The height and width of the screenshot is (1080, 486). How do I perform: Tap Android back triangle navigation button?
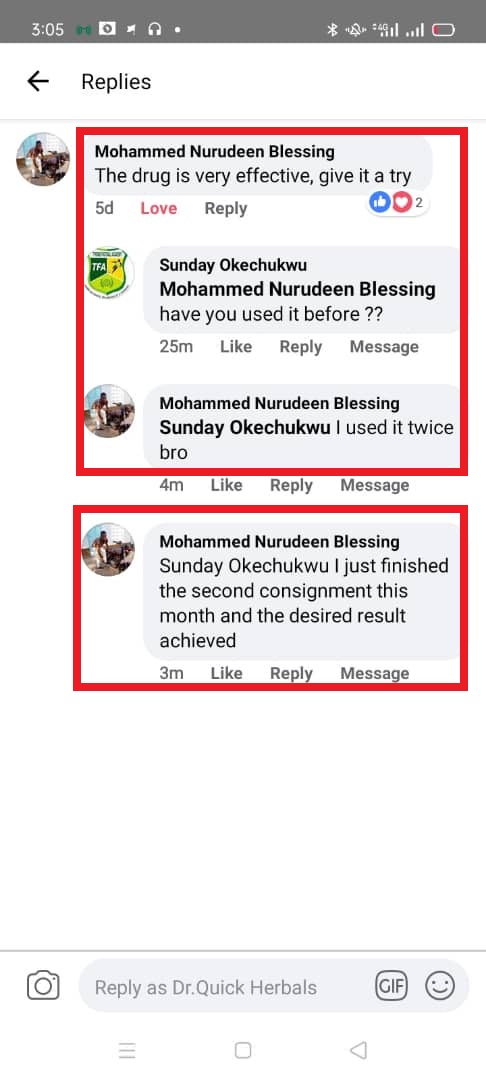click(x=358, y=1050)
